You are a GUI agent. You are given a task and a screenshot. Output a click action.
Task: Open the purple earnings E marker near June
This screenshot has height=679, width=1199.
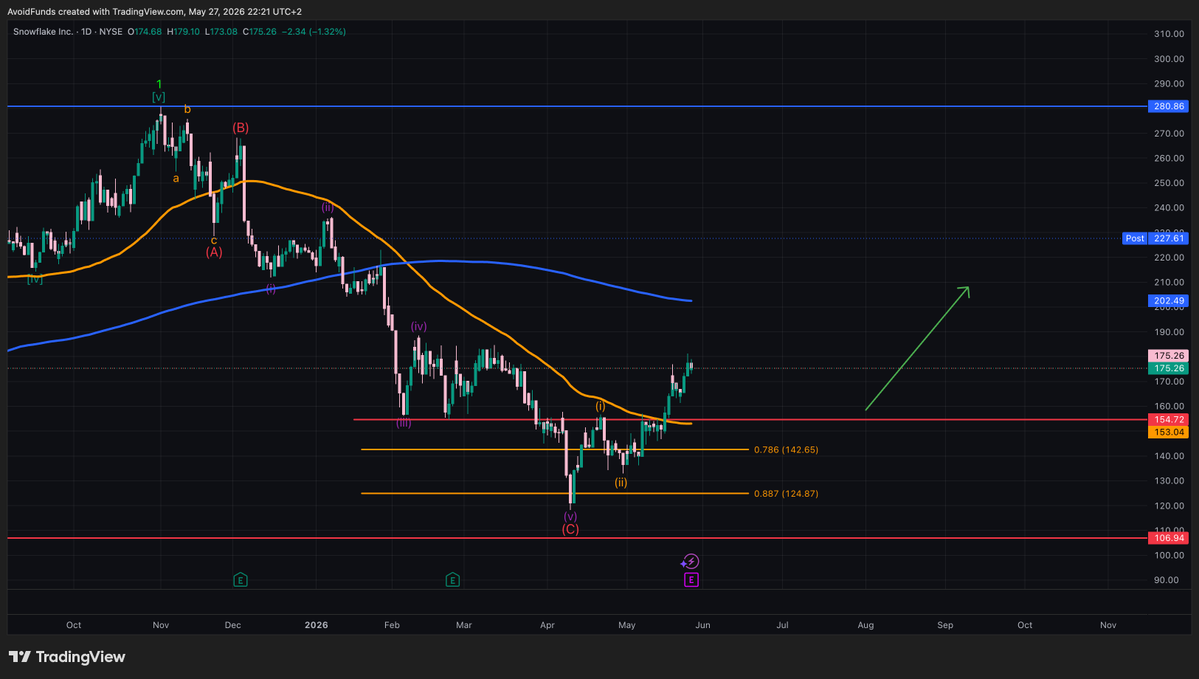coord(690,580)
